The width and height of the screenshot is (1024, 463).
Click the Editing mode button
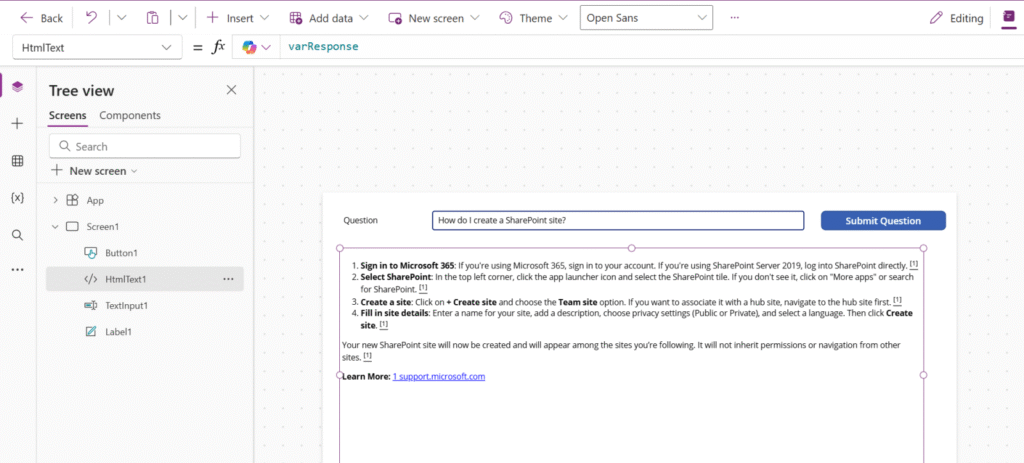click(956, 18)
